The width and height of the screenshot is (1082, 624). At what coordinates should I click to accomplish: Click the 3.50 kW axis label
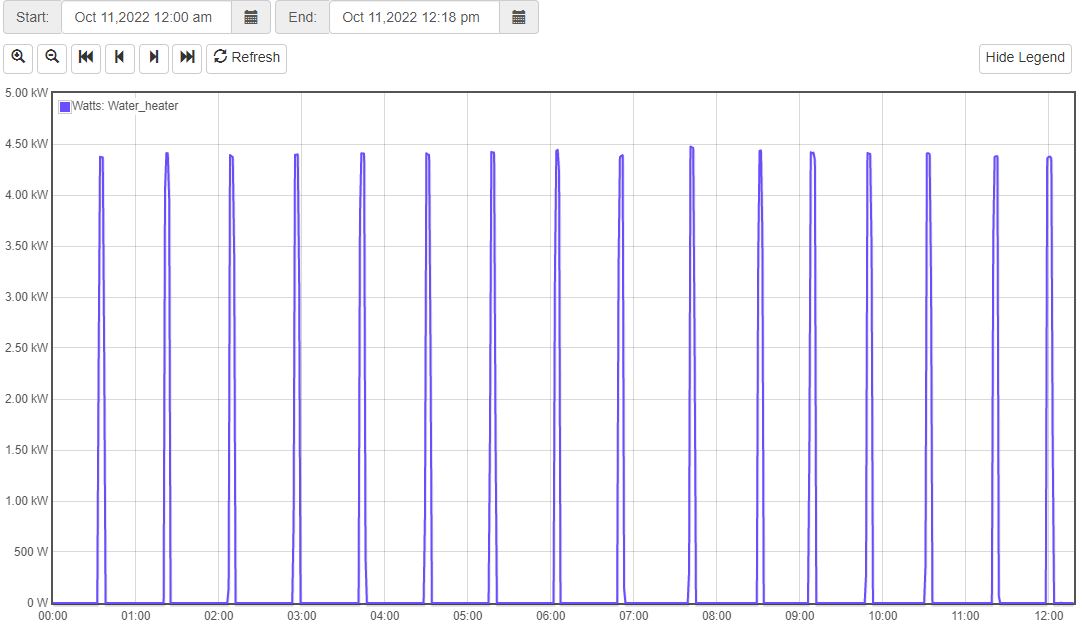pyautogui.click(x=26, y=246)
